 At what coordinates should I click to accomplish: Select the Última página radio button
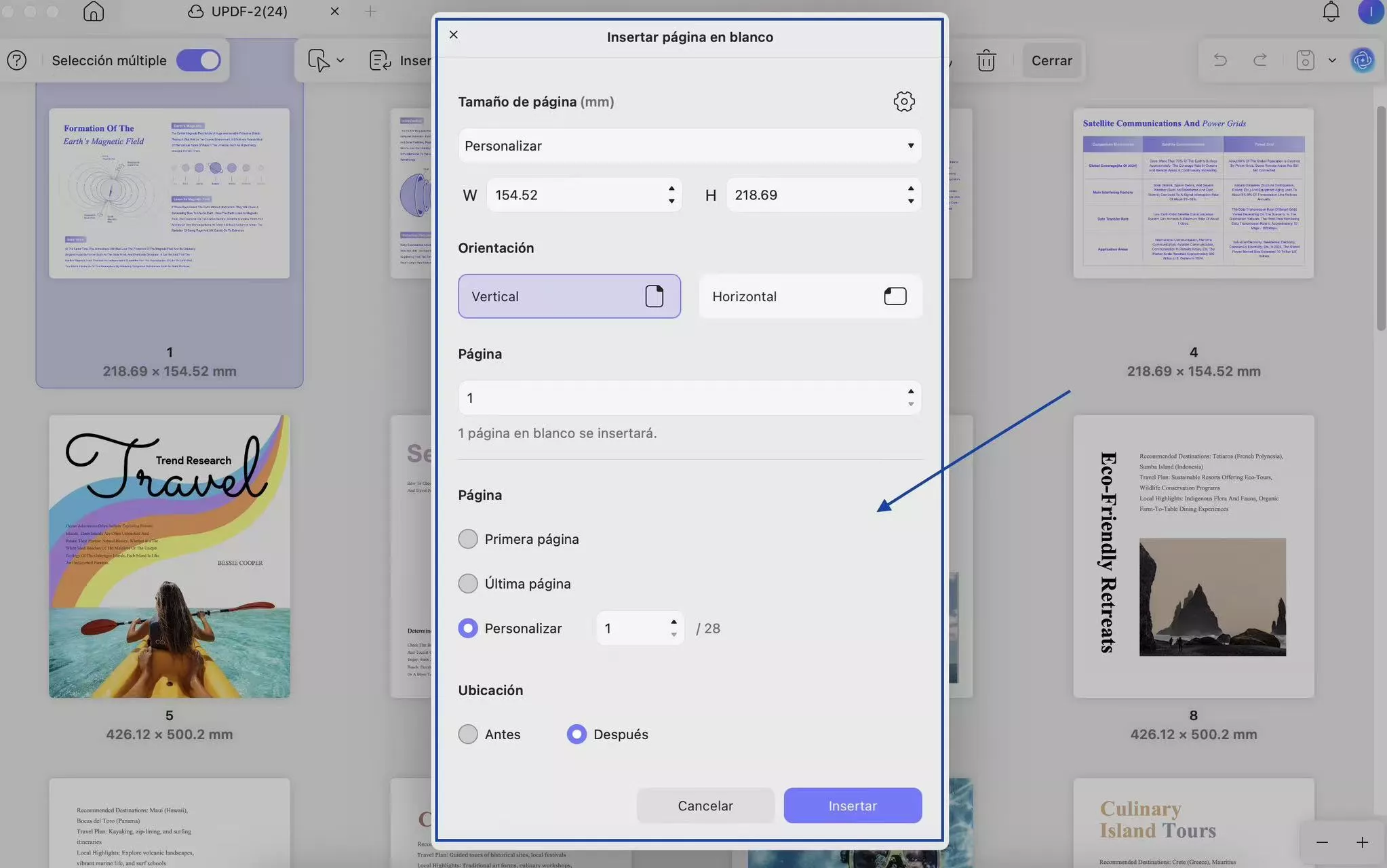pos(468,584)
